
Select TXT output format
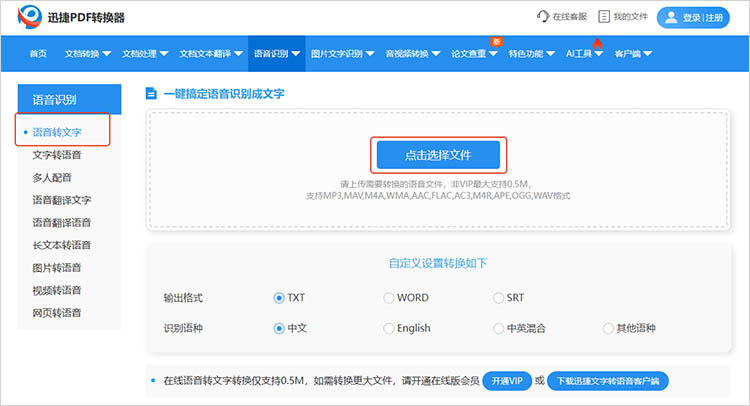click(x=279, y=298)
